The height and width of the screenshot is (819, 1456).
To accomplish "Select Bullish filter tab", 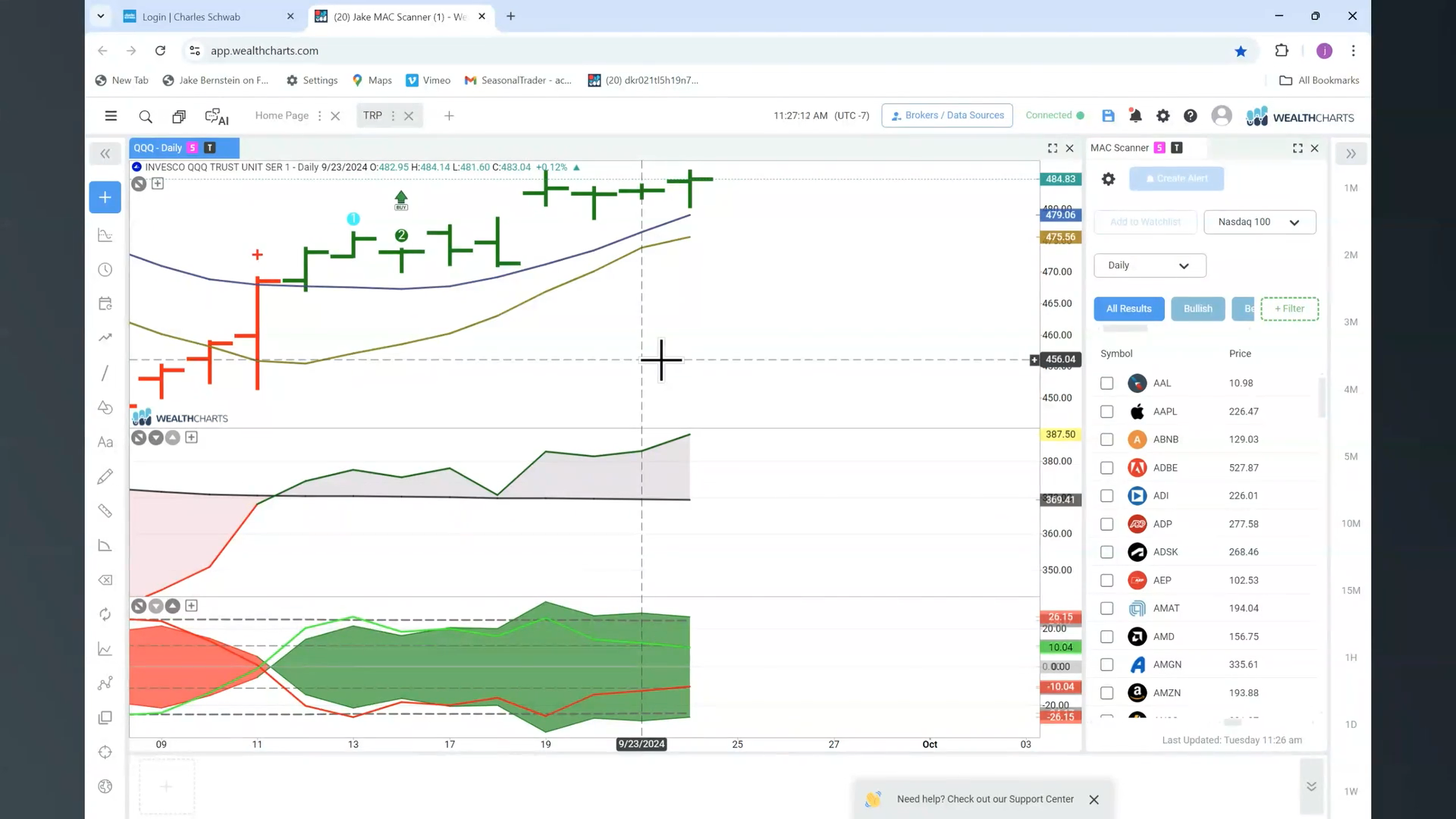I will [1198, 309].
